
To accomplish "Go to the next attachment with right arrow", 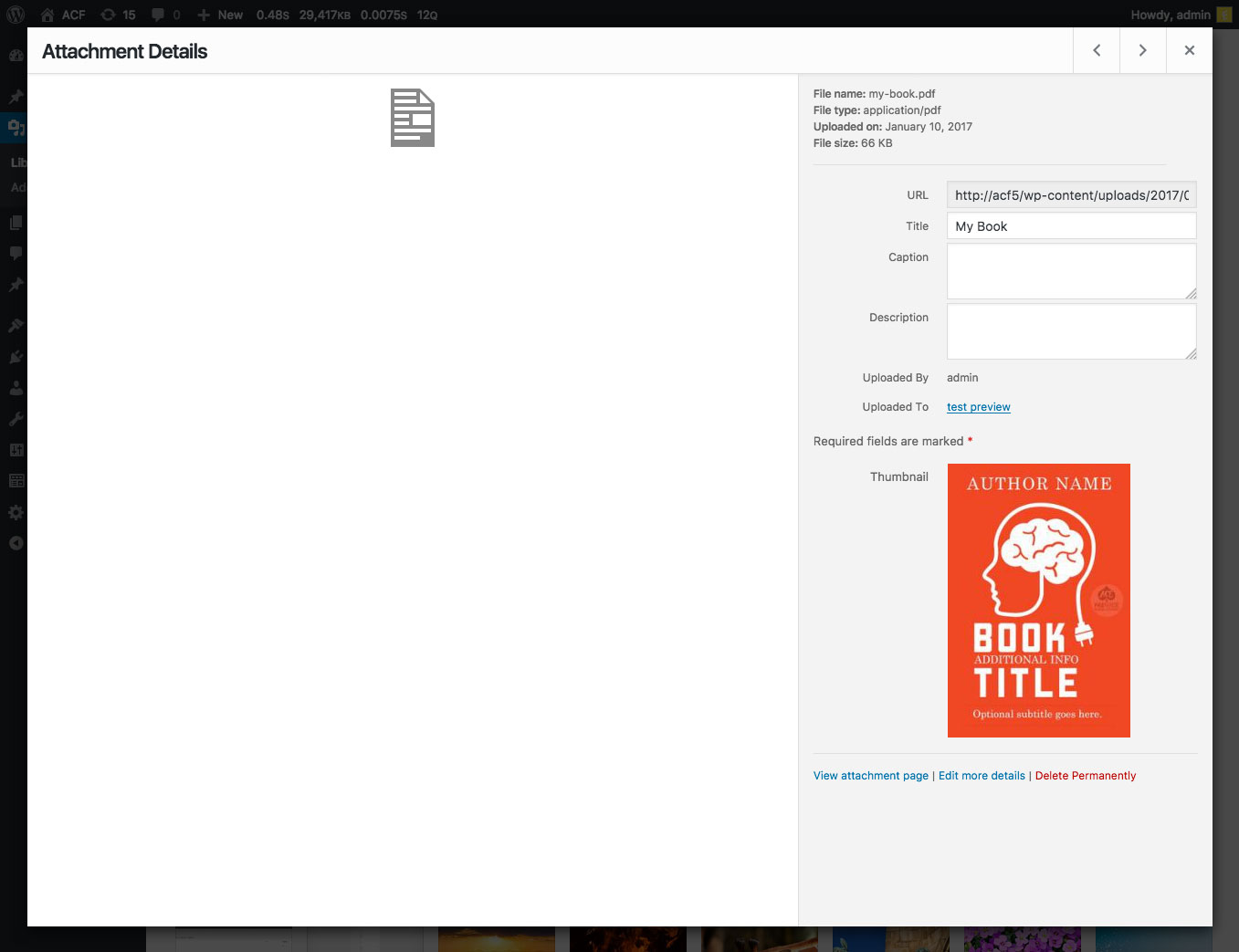I will coord(1142,51).
